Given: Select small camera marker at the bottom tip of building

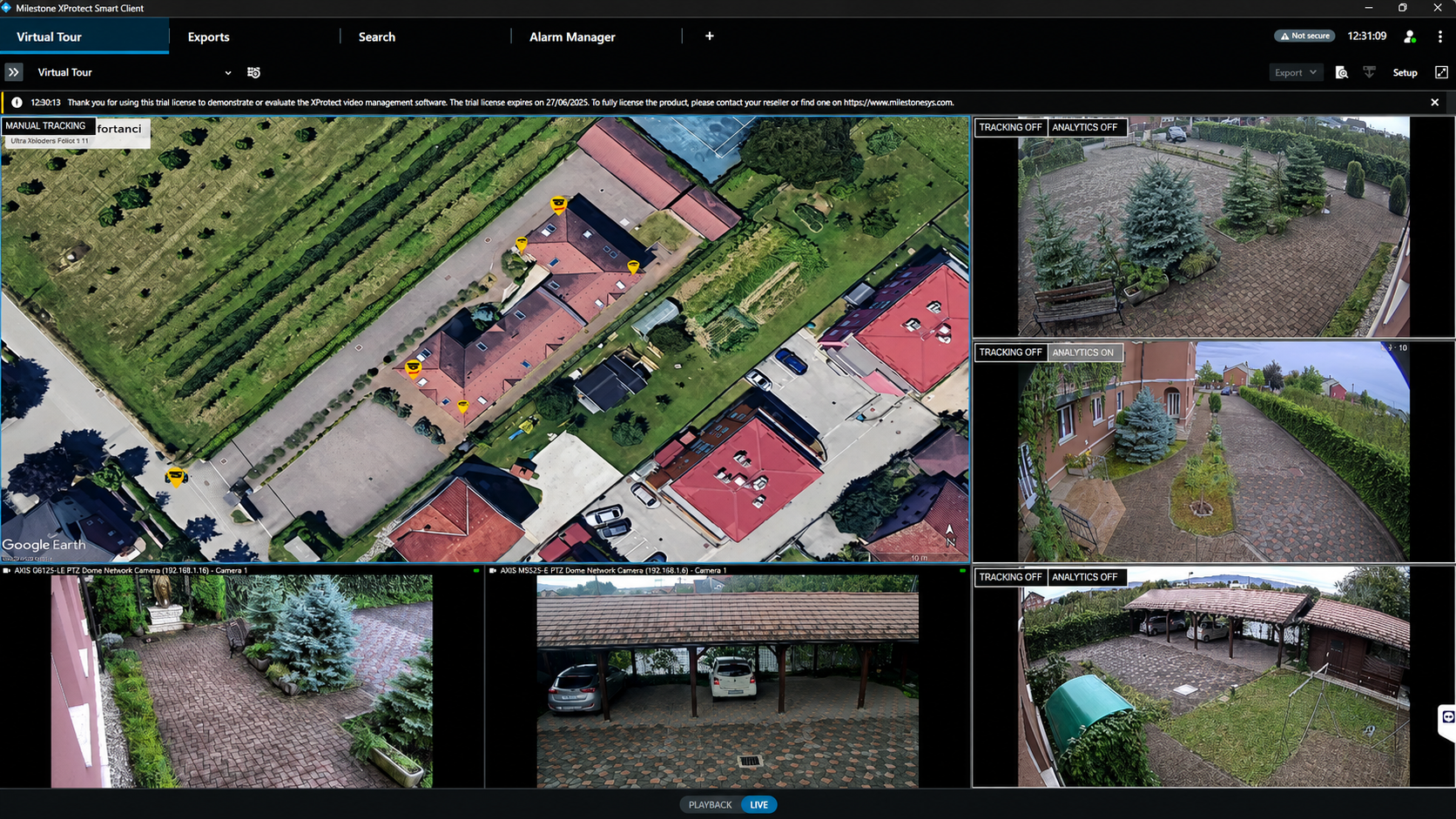Looking at the screenshot, I should click(x=462, y=406).
